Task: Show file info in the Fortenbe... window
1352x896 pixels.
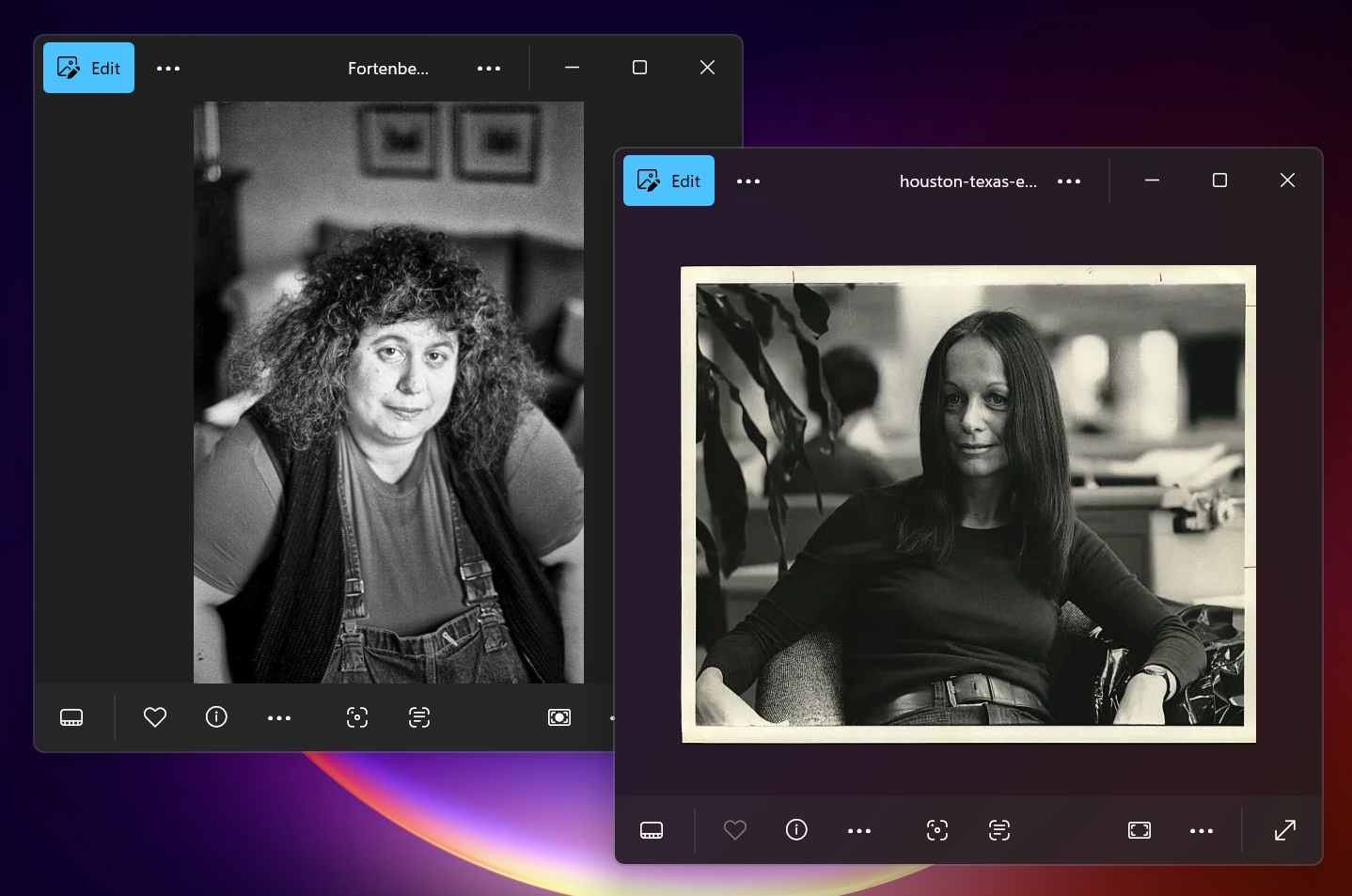Action: tap(216, 717)
